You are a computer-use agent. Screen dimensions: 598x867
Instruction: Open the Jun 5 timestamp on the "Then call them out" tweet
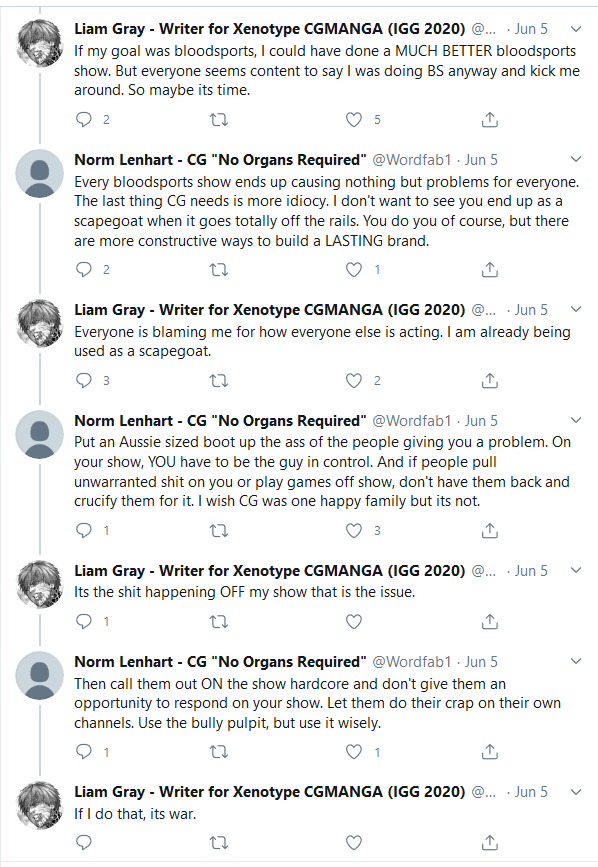481,662
